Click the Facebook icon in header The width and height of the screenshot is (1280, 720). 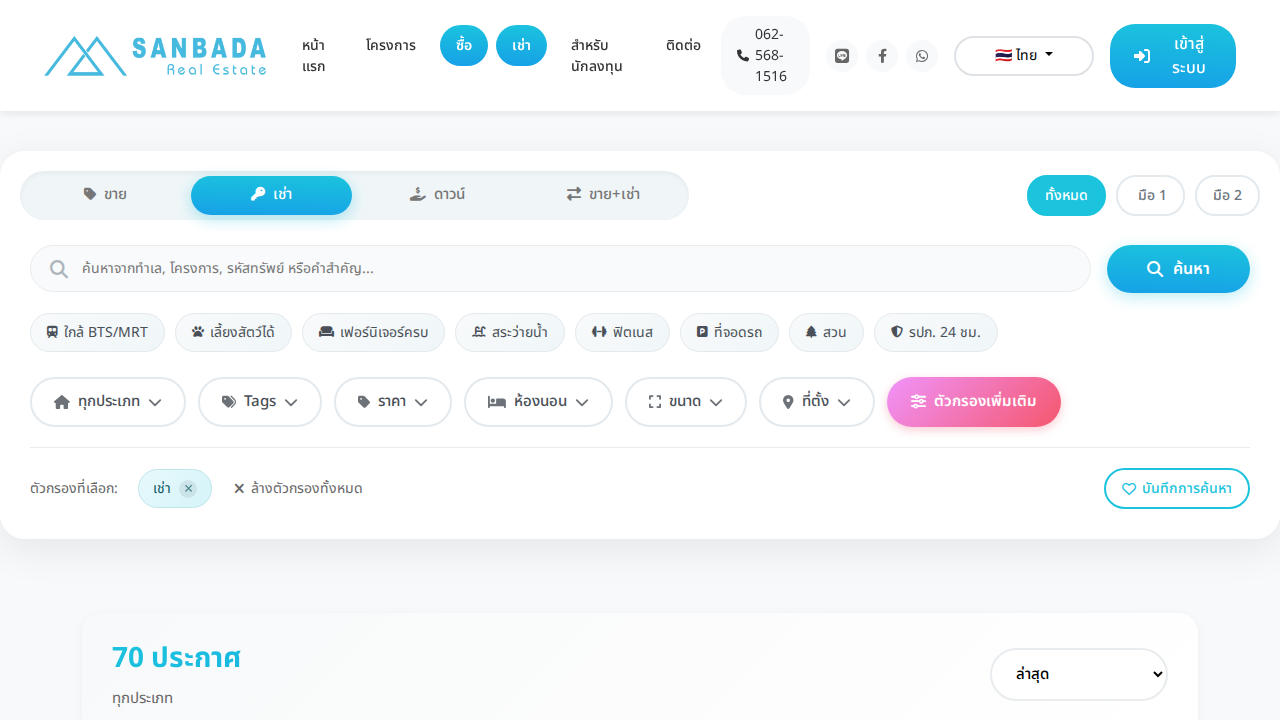coord(882,56)
